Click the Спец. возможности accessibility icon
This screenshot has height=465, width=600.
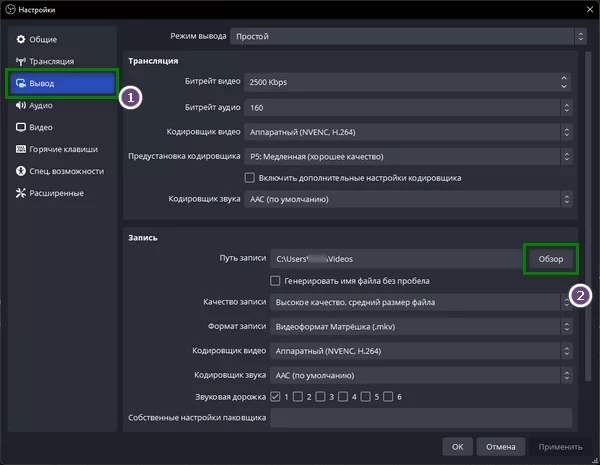point(21,171)
